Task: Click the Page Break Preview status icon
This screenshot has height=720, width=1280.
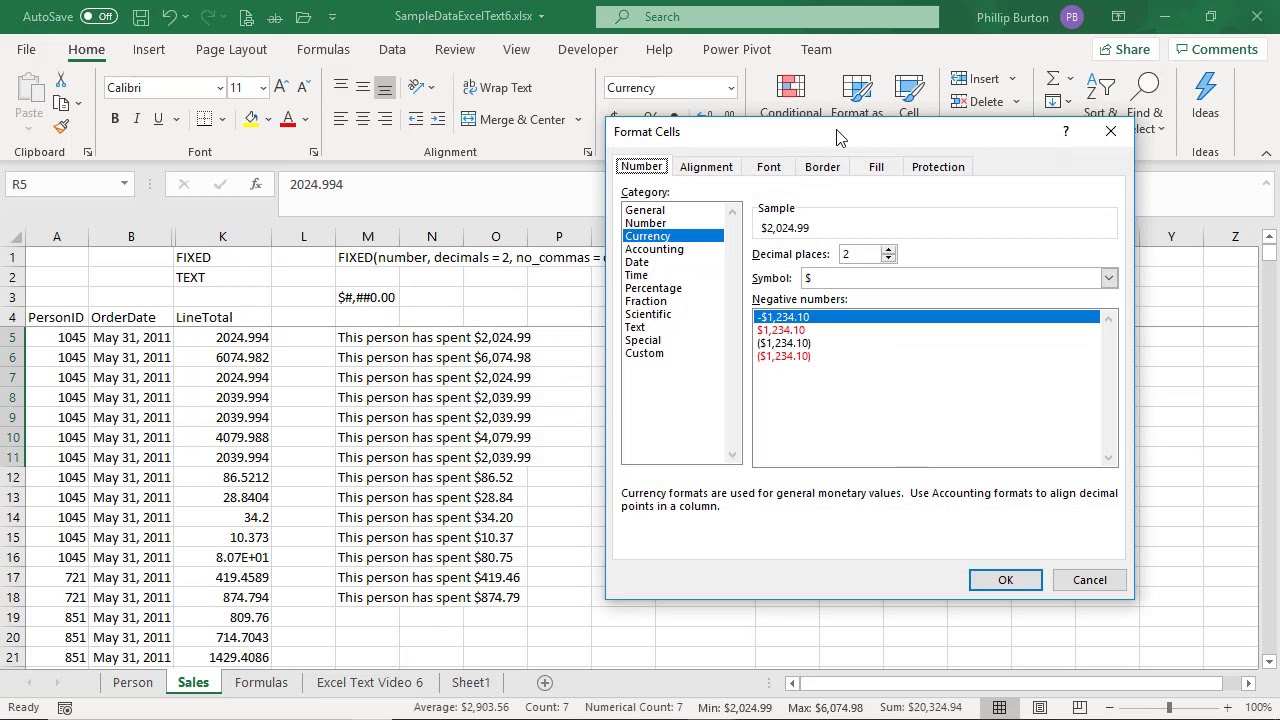Action: tap(1079, 708)
